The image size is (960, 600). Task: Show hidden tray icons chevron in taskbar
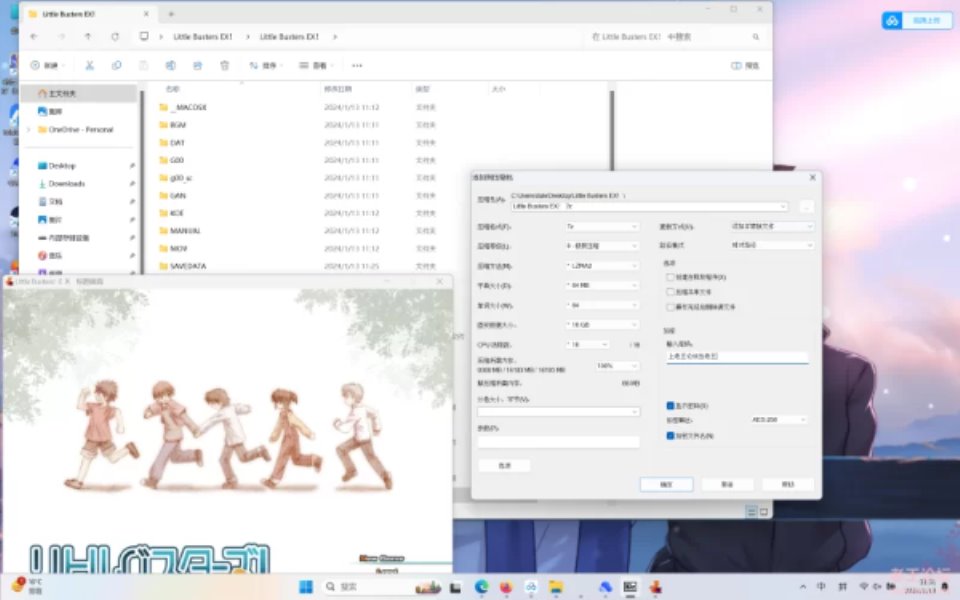click(x=803, y=587)
